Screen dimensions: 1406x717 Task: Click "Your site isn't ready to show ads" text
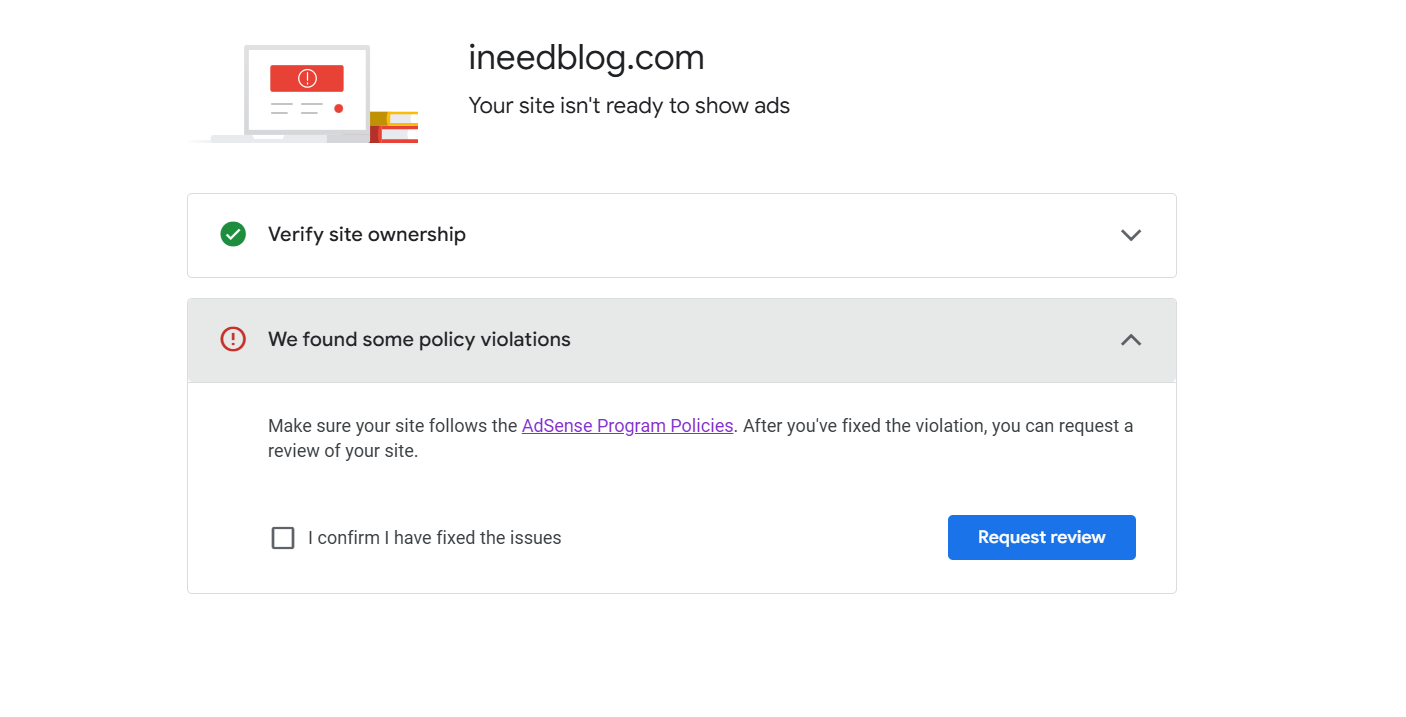[x=629, y=106]
